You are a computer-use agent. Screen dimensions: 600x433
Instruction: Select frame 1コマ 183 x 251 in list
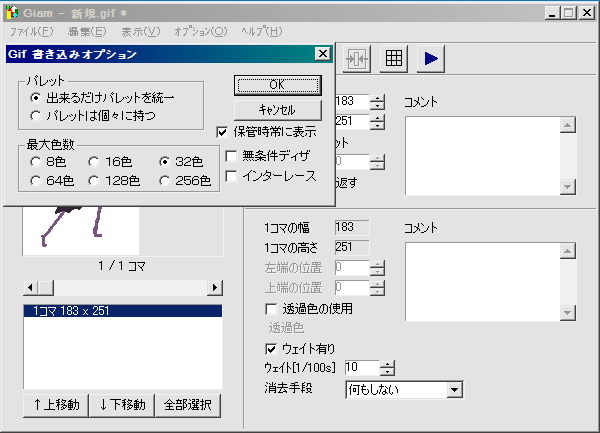pos(121,311)
